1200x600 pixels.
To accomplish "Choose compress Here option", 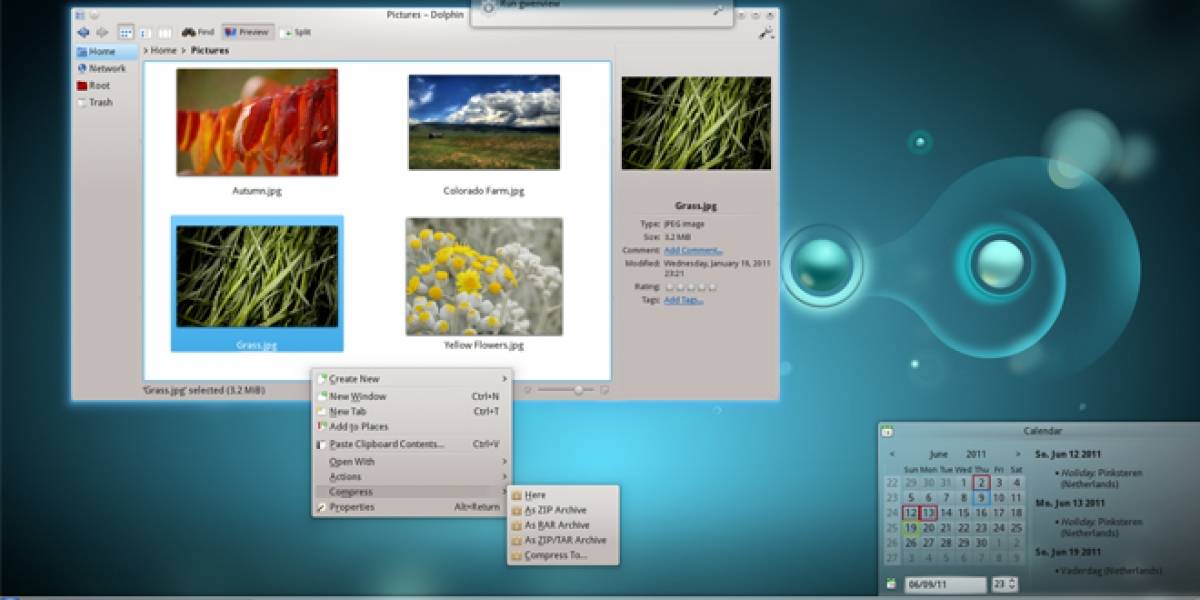I will tap(564, 495).
